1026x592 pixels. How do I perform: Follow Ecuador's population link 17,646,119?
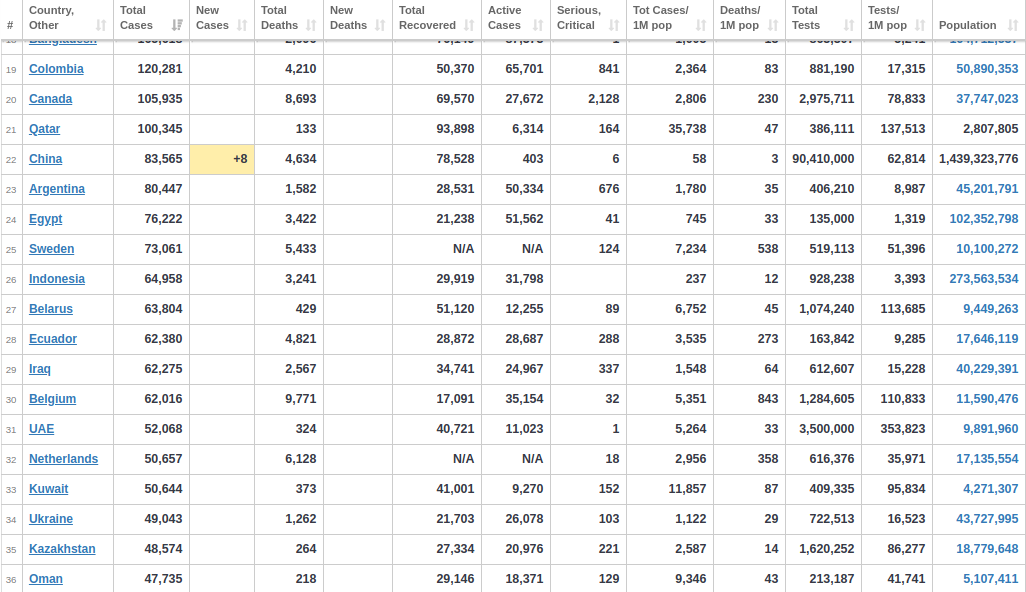[987, 339]
